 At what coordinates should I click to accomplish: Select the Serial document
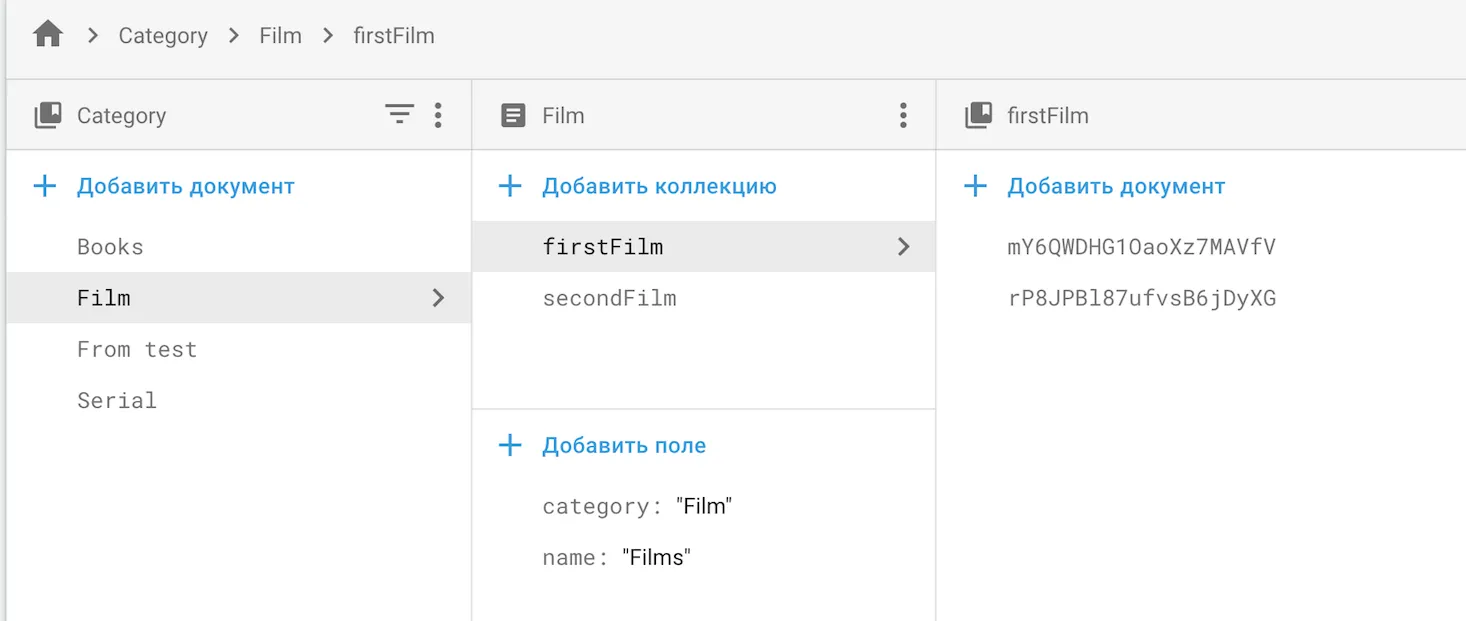pos(117,400)
